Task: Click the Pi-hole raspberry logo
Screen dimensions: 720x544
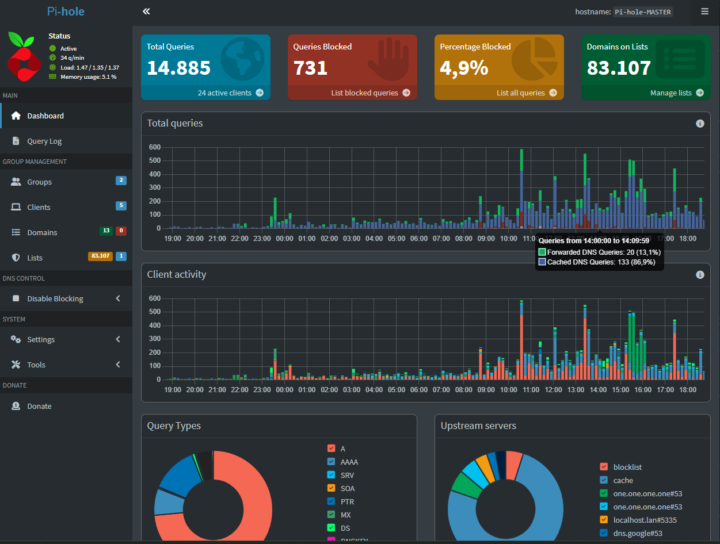Action: pyautogui.click(x=24, y=56)
